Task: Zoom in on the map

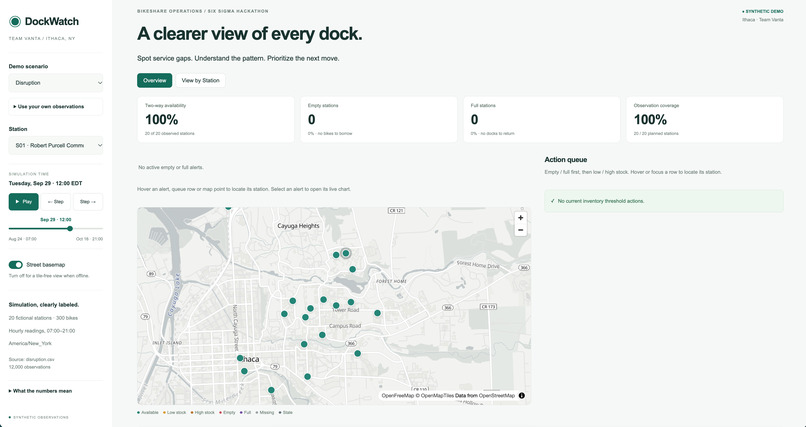Action: (521, 218)
